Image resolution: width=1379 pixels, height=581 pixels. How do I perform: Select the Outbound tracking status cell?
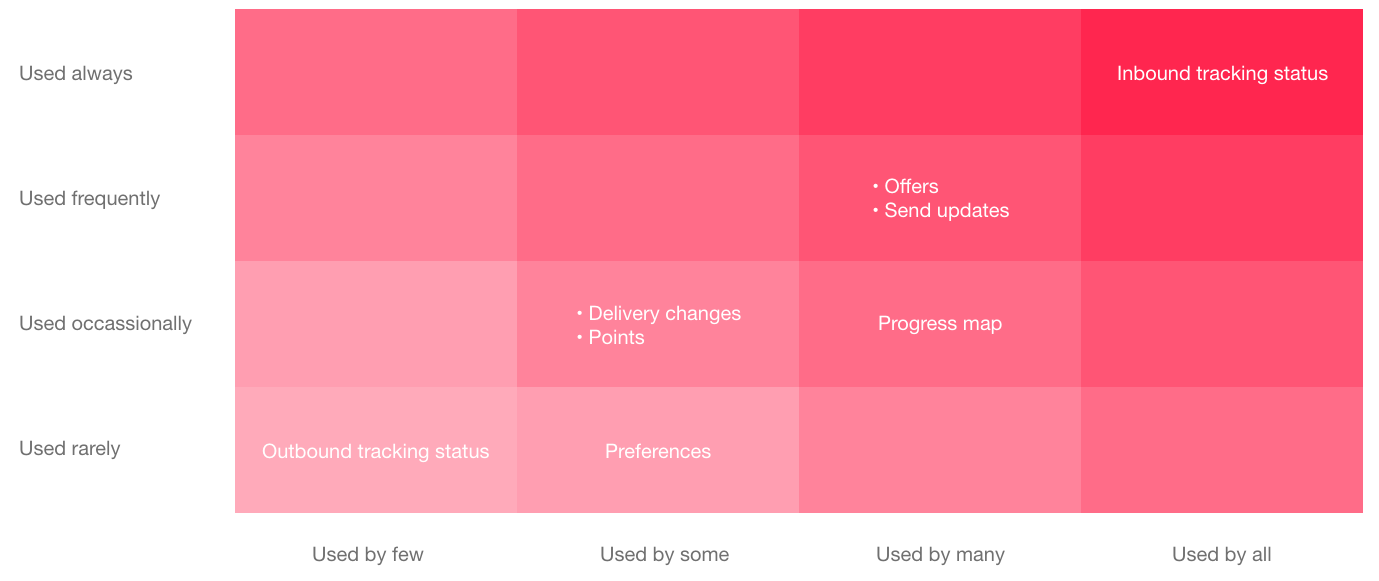point(376,451)
